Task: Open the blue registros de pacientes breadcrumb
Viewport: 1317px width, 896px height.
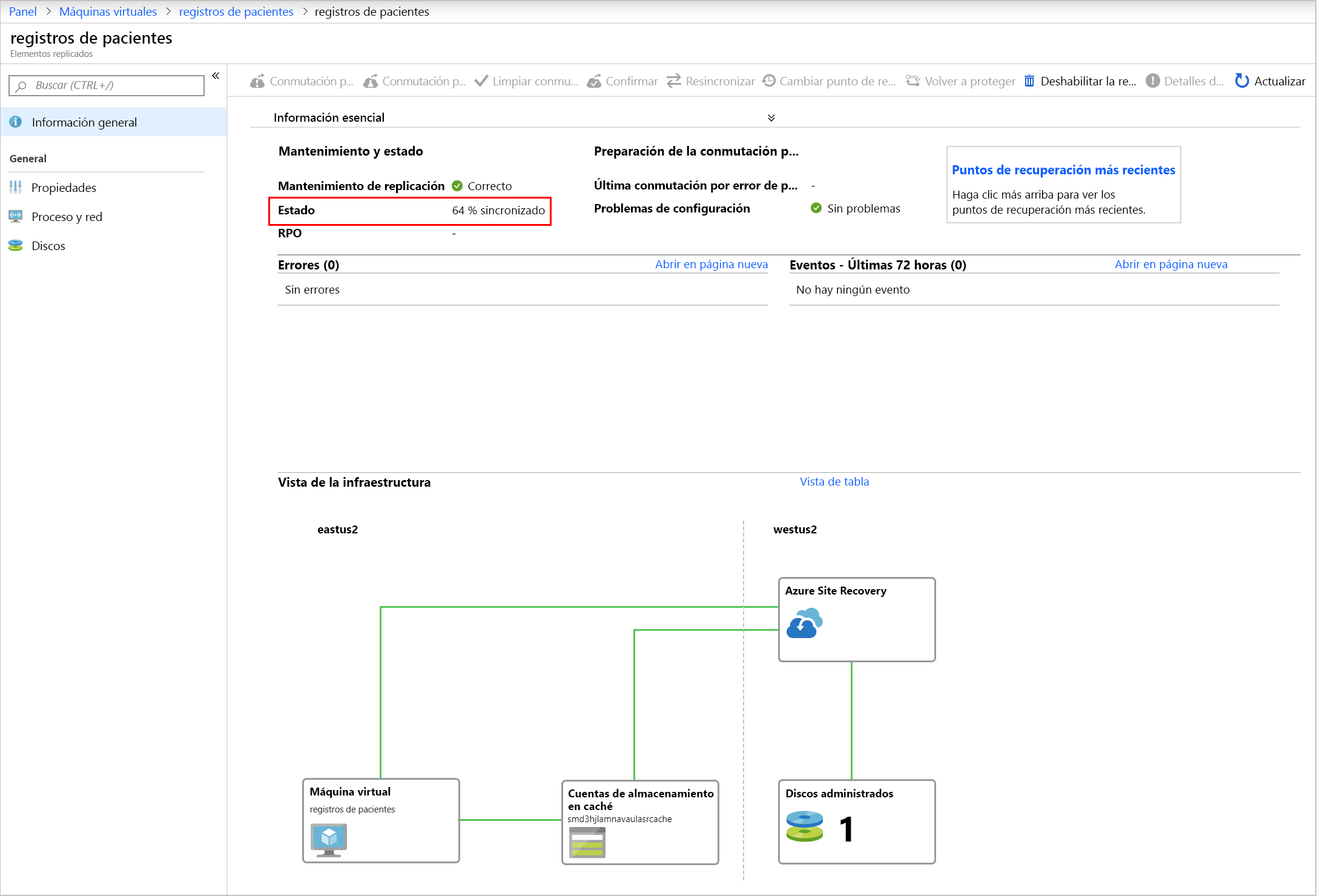Action: pyautogui.click(x=236, y=12)
